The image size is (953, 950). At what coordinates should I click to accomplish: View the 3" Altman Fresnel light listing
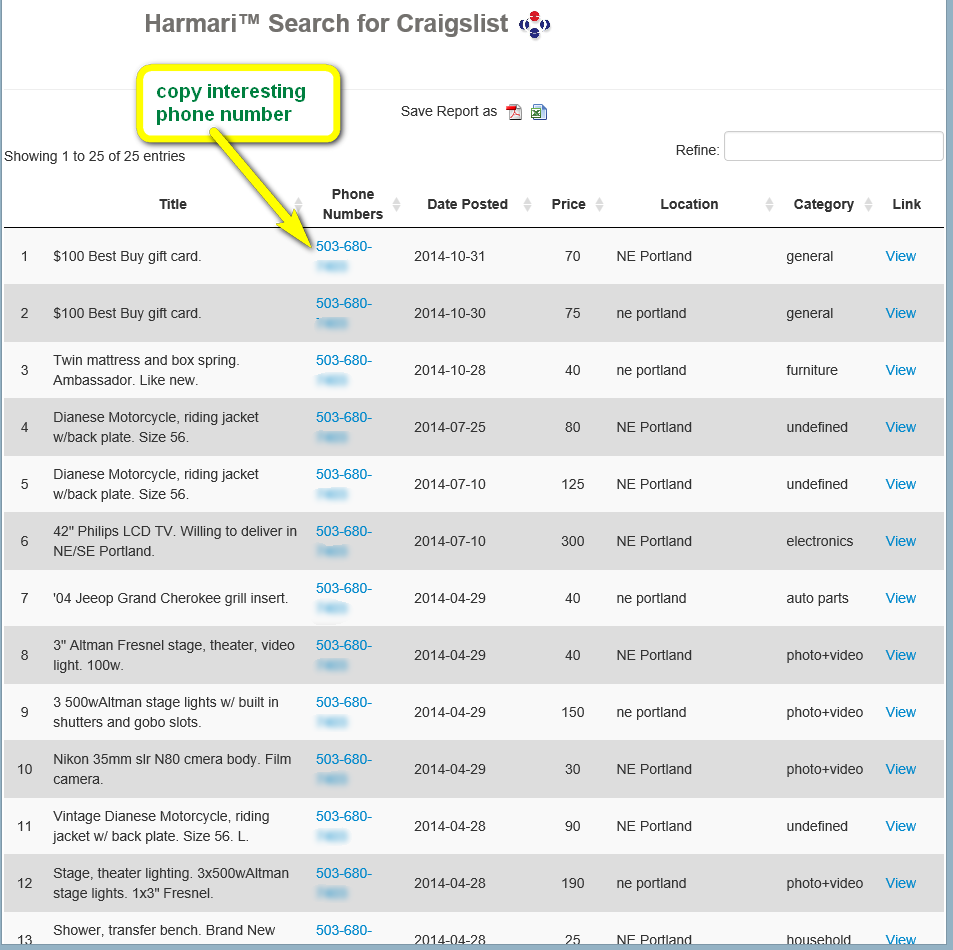point(900,655)
